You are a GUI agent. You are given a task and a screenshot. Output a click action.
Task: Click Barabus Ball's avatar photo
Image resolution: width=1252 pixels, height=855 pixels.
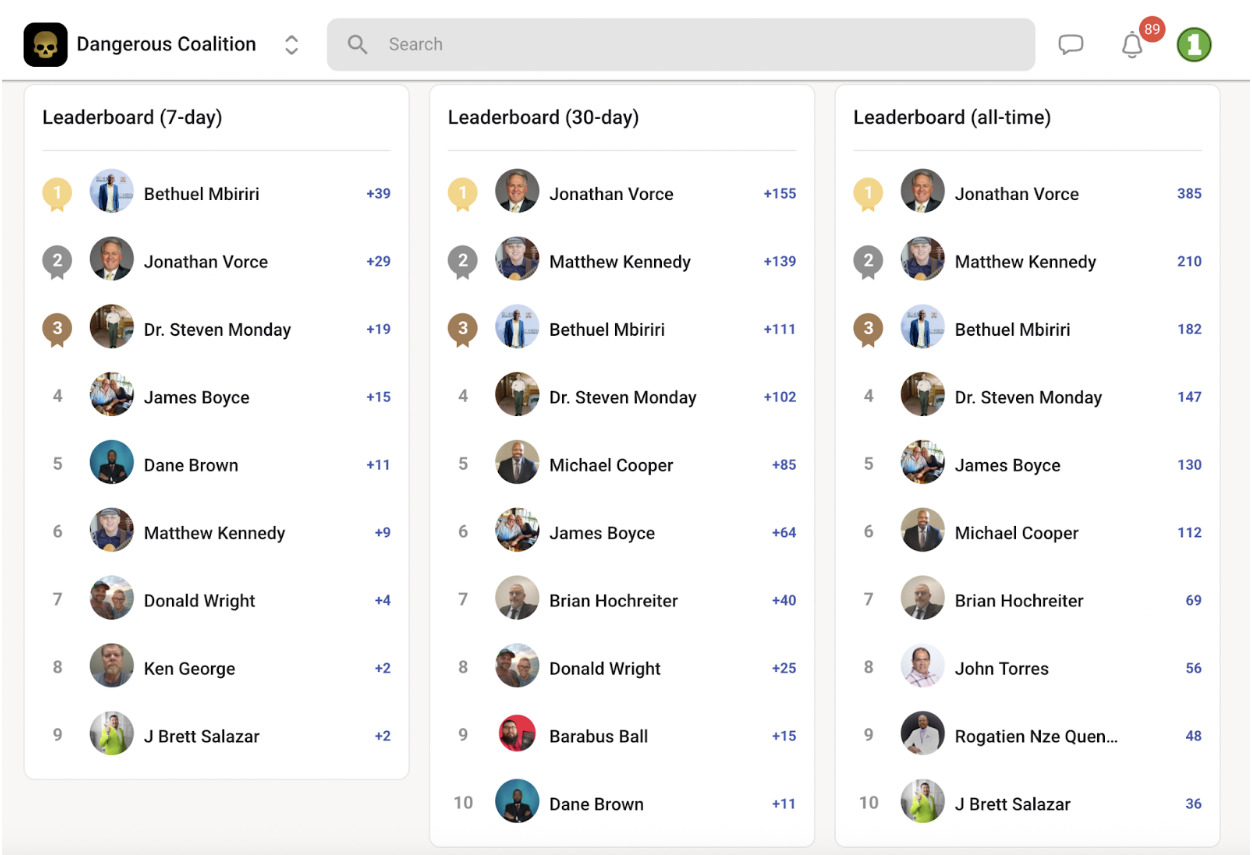[517, 736]
